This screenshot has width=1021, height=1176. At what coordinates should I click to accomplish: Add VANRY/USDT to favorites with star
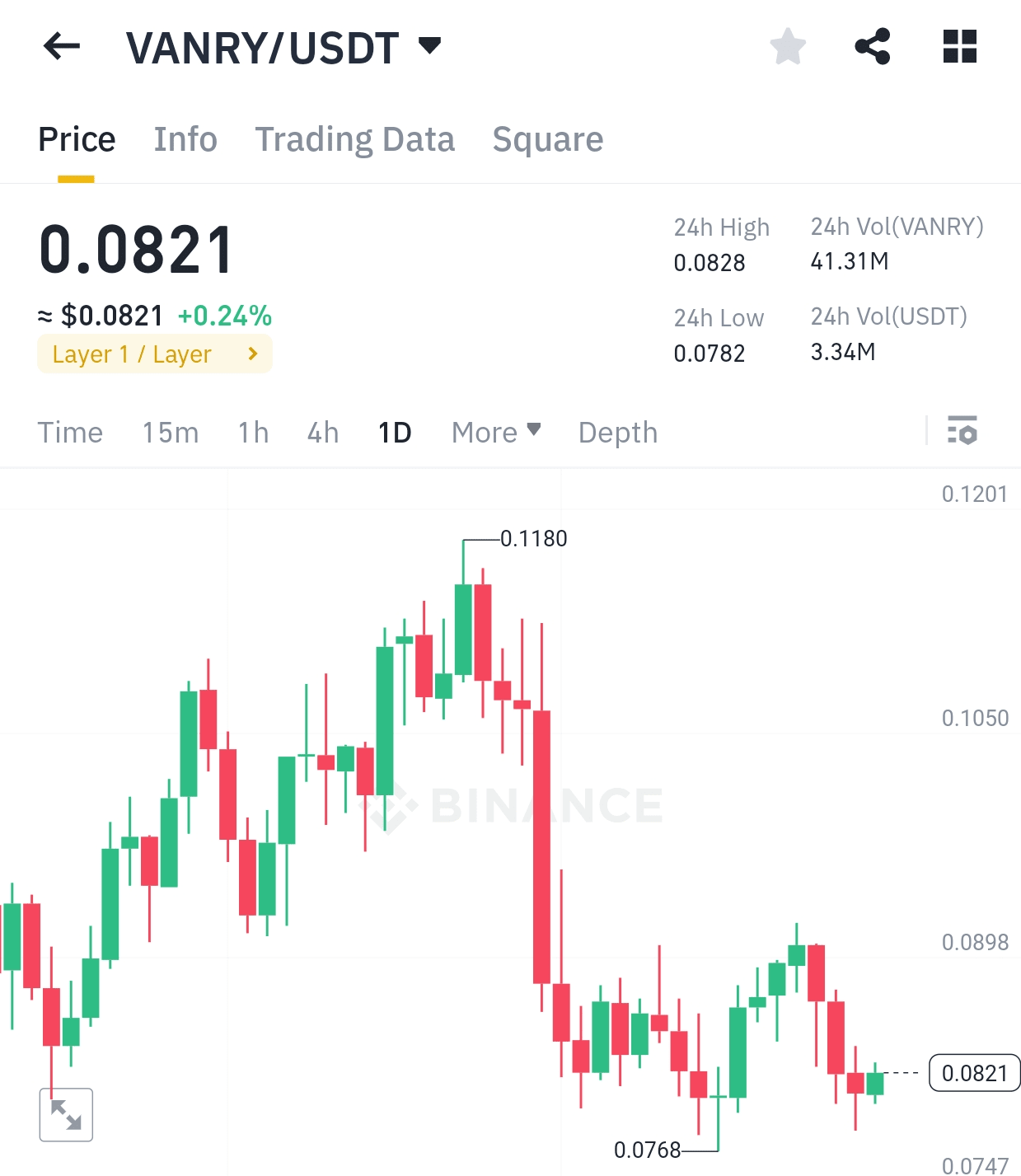(x=788, y=46)
